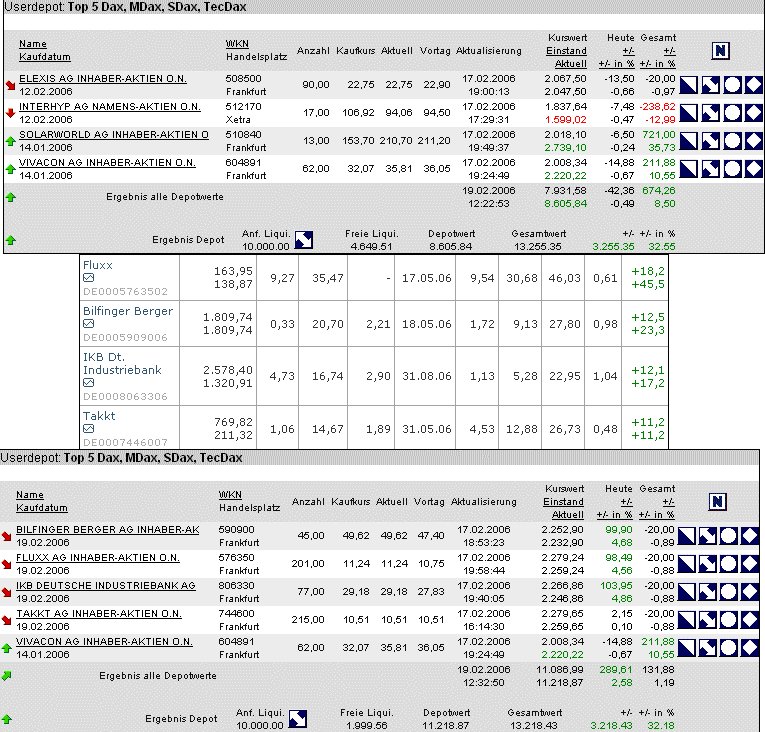Click the circle icon in the INTERHYP AG row
This screenshot has height=732, width=765.
tap(732, 113)
